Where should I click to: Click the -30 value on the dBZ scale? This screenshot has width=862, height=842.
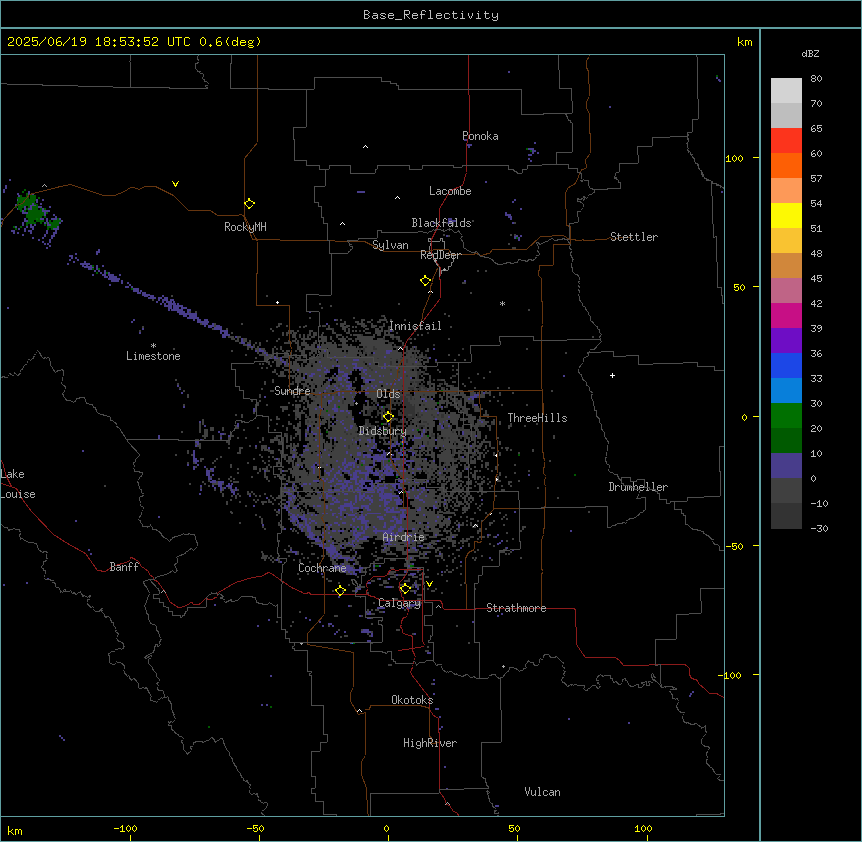819,528
